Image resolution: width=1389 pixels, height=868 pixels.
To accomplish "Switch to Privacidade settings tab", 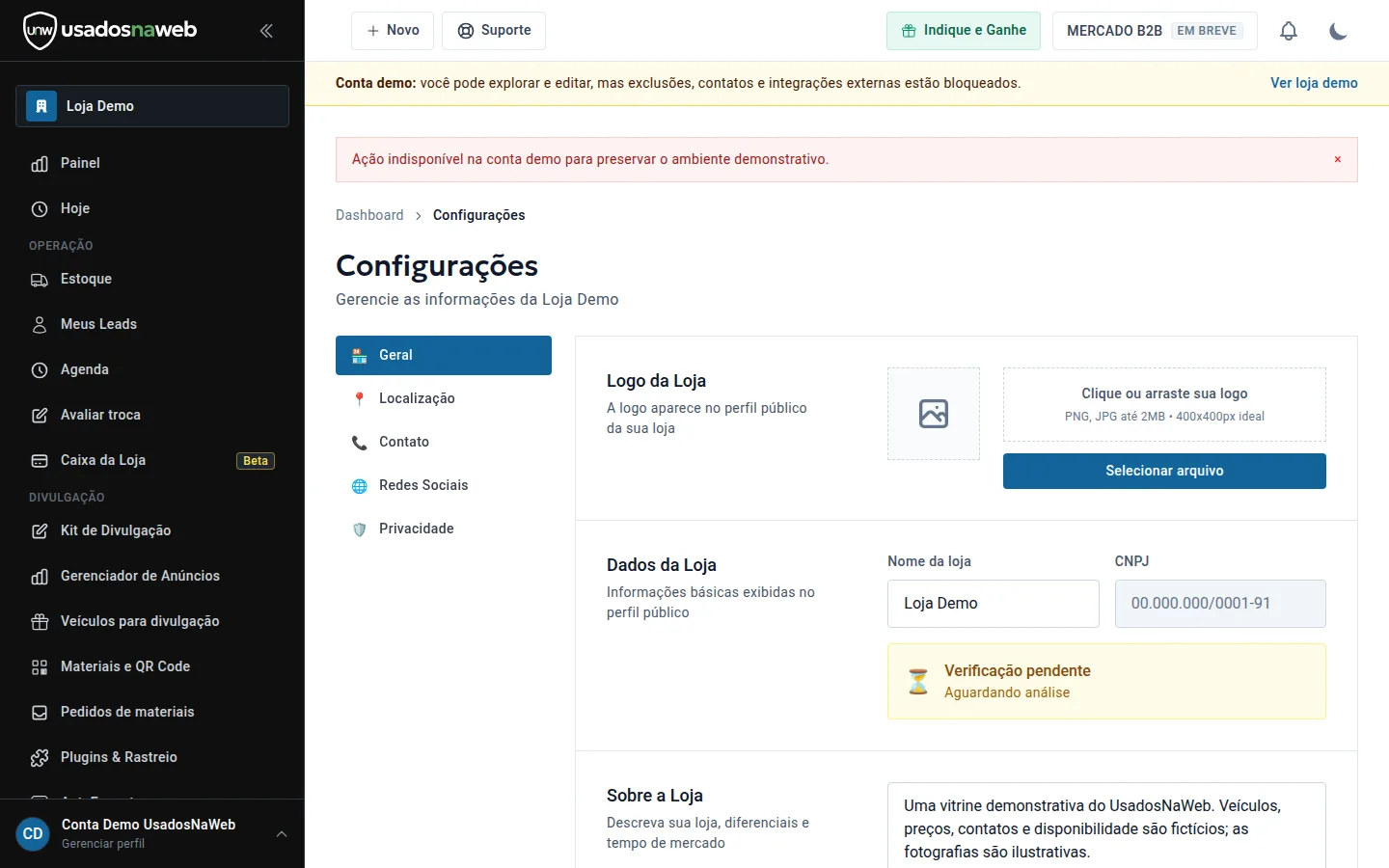I will 444,529.
